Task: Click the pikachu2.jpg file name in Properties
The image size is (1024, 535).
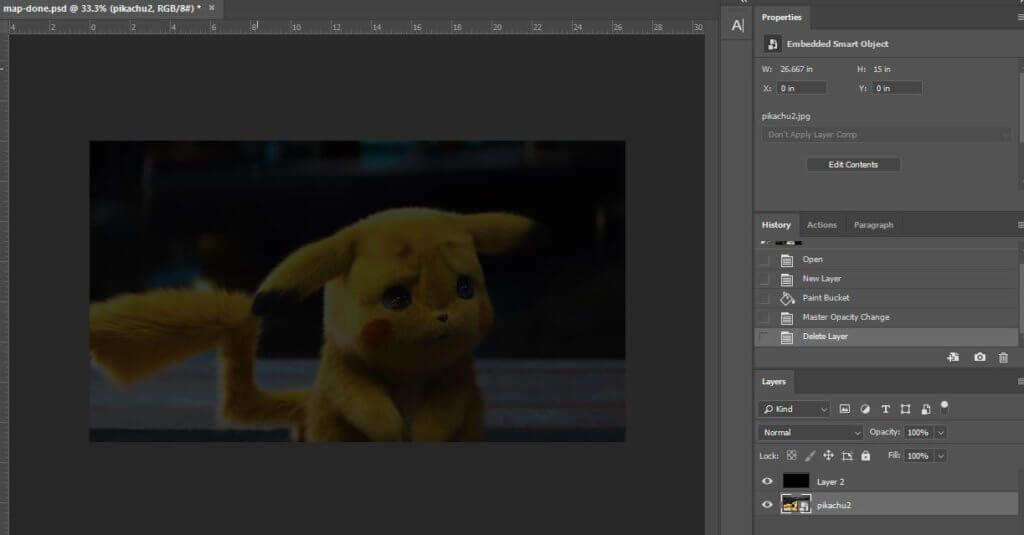Action: [x=786, y=116]
